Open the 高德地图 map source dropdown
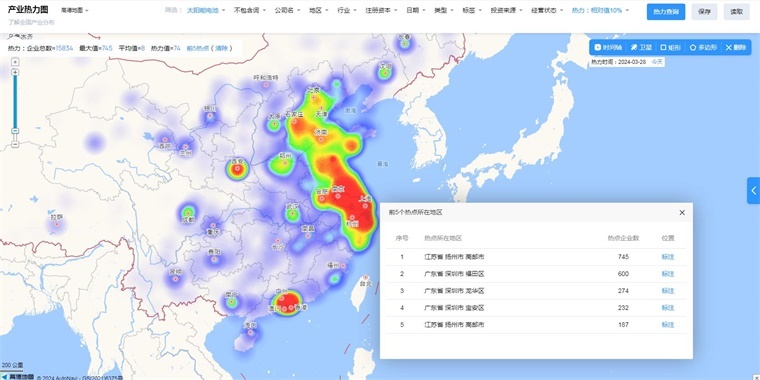The height and width of the screenshot is (380, 760). click(x=75, y=10)
